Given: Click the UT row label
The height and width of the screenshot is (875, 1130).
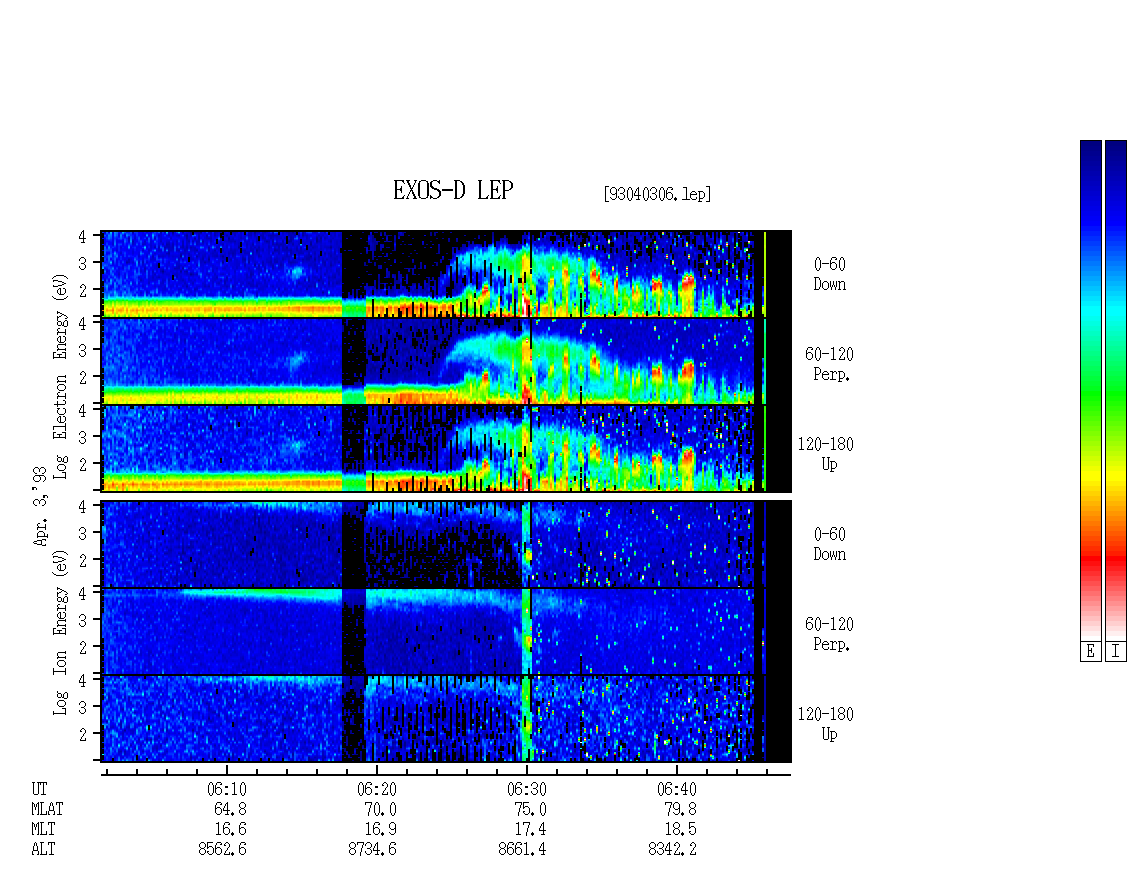Looking at the screenshot, I should pyautogui.click(x=39, y=789).
